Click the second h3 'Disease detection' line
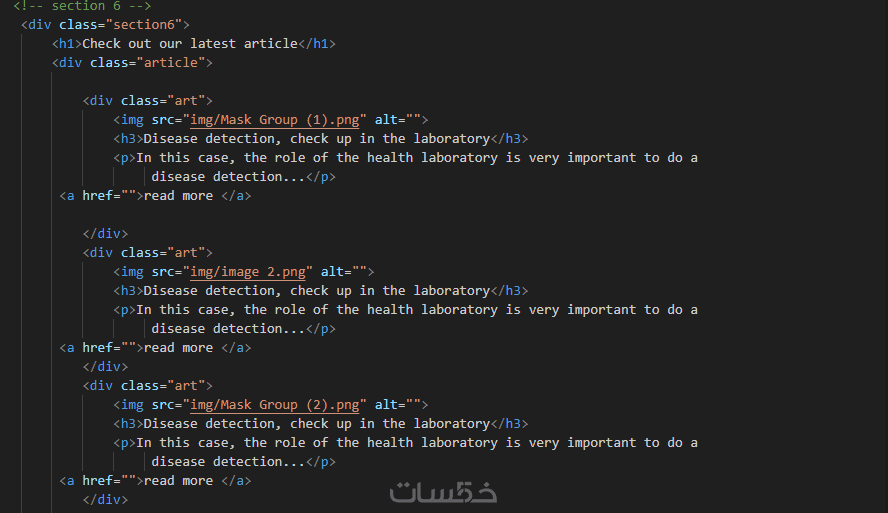 pyautogui.click(x=320, y=291)
